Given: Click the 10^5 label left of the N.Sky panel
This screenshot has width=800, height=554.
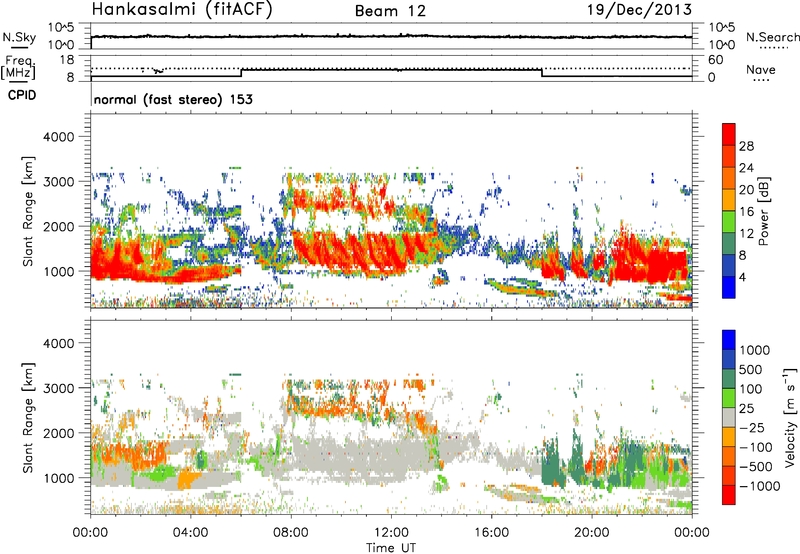Looking at the screenshot, I should click(x=61, y=28).
